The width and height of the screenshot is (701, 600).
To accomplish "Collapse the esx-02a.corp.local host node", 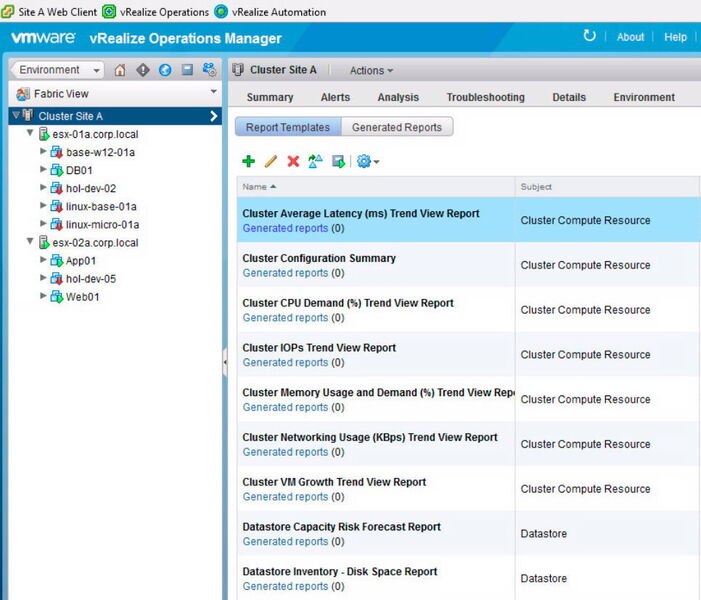I will point(30,242).
